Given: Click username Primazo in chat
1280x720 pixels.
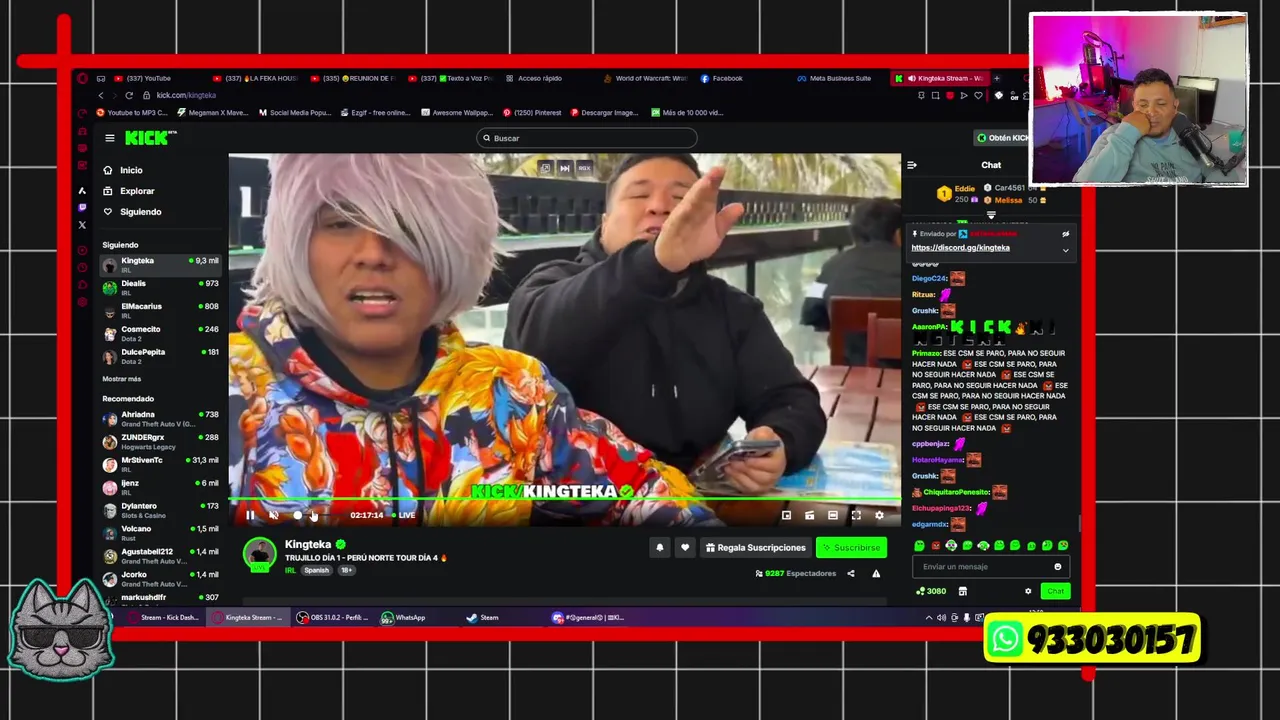Looking at the screenshot, I should point(925,353).
